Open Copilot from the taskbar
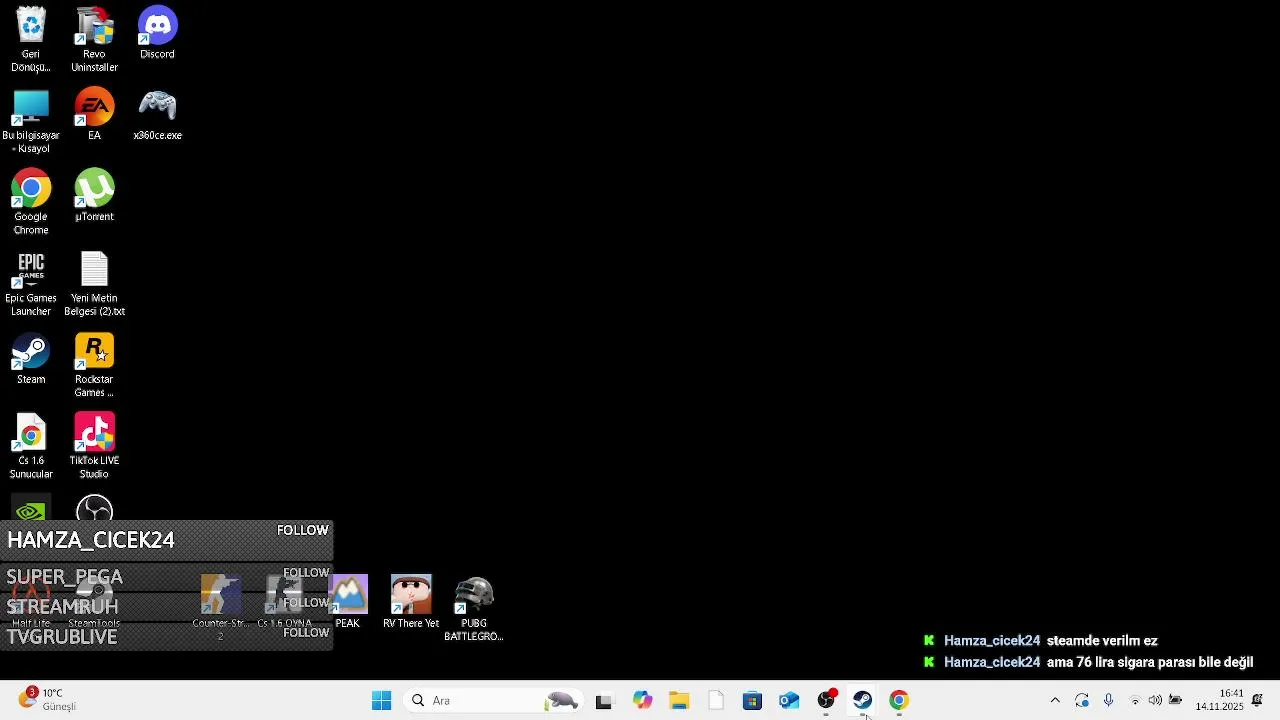This screenshot has width=1280, height=720. (642, 701)
